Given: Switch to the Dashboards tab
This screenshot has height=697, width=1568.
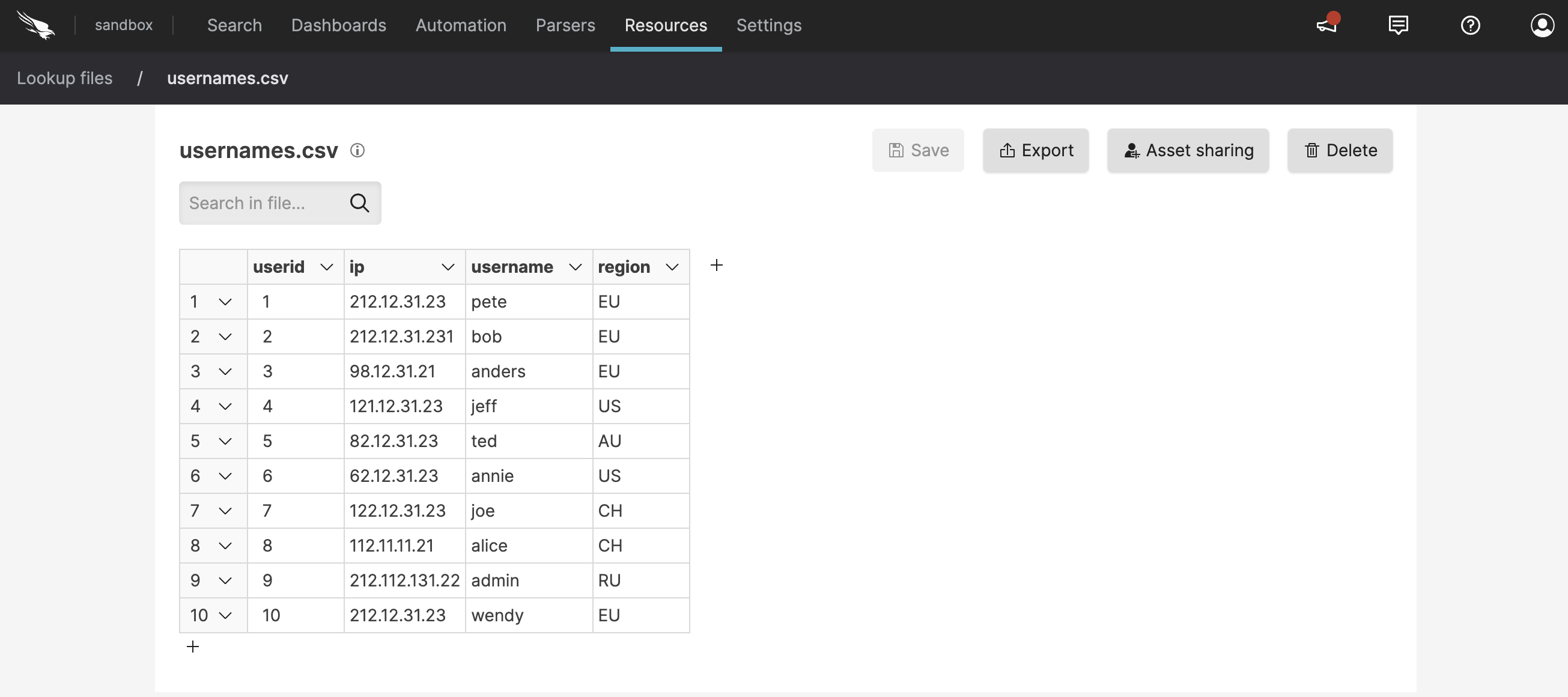Looking at the screenshot, I should click(x=338, y=26).
